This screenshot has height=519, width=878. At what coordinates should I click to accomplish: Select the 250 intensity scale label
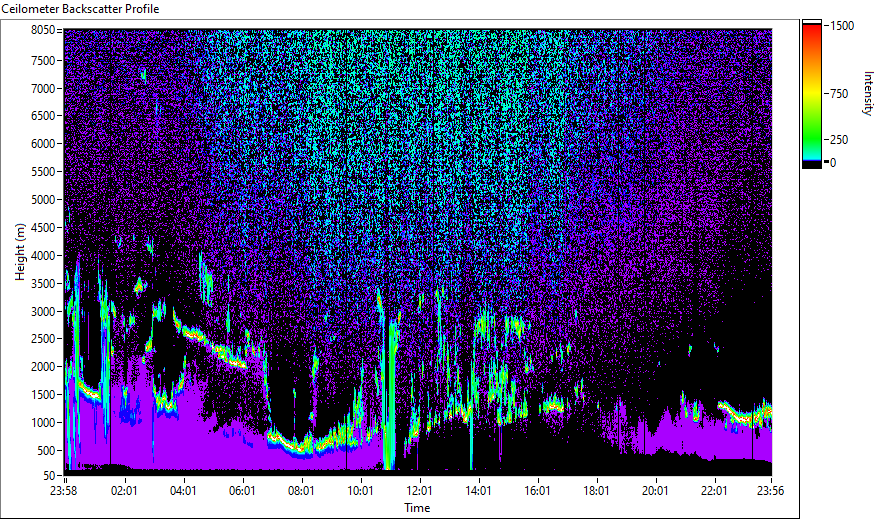coord(839,140)
